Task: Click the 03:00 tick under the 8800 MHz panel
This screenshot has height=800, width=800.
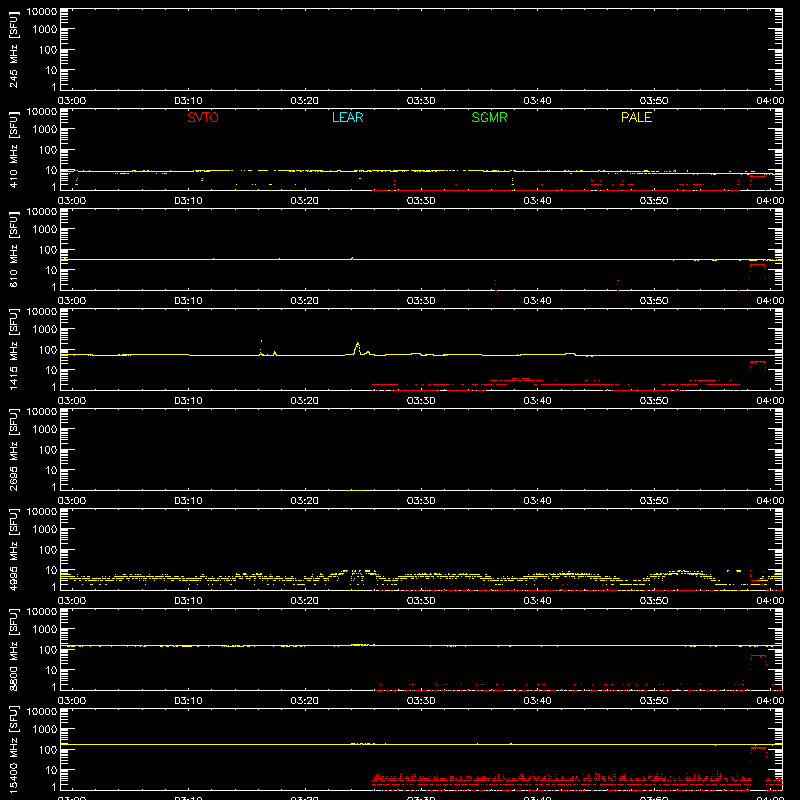Action: (x=72, y=701)
